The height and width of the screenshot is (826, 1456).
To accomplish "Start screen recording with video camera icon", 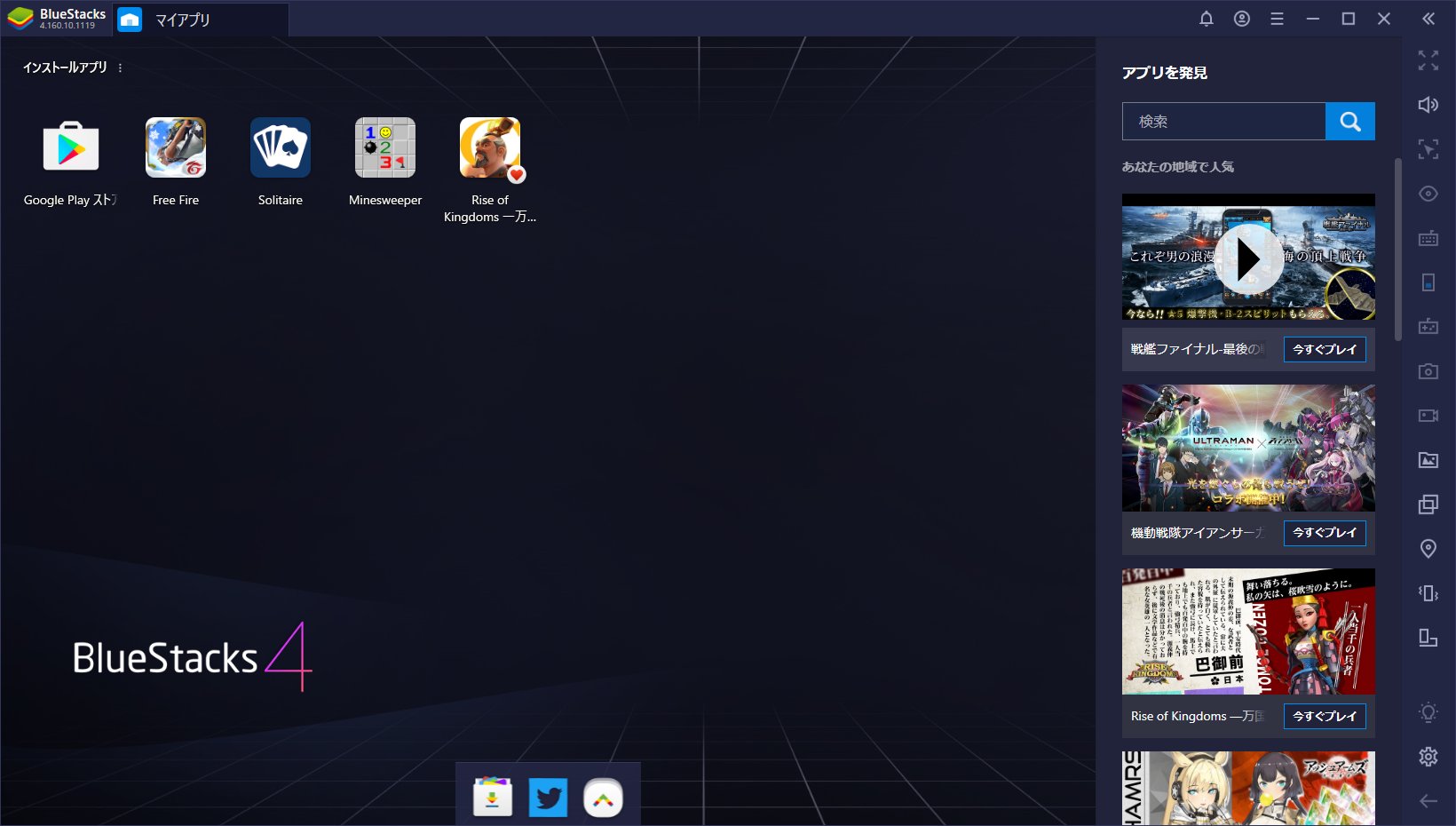I will click(x=1428, y=416).
